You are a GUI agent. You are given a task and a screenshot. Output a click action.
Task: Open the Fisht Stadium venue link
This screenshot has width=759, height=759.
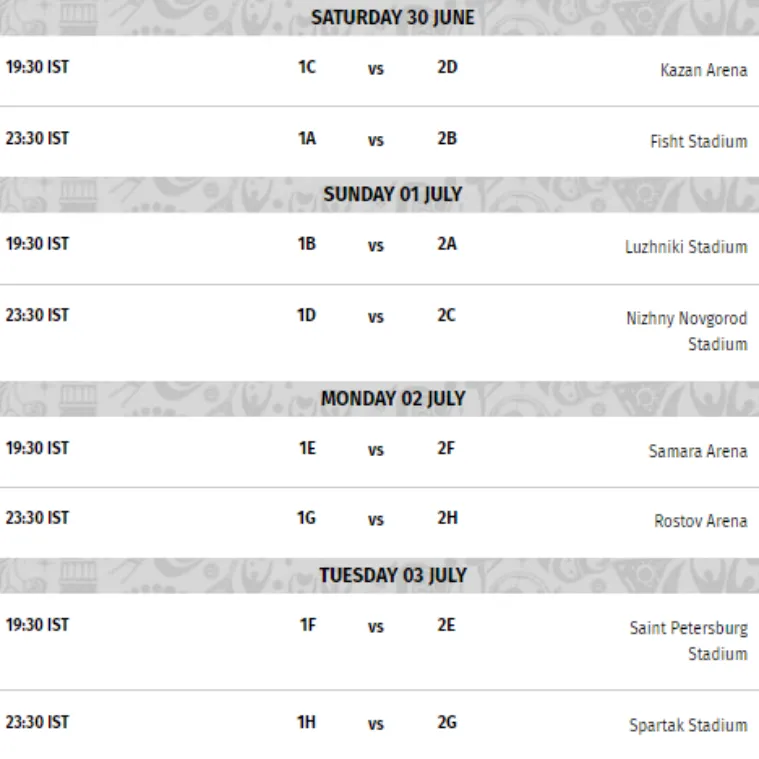(x=698, y=141)
